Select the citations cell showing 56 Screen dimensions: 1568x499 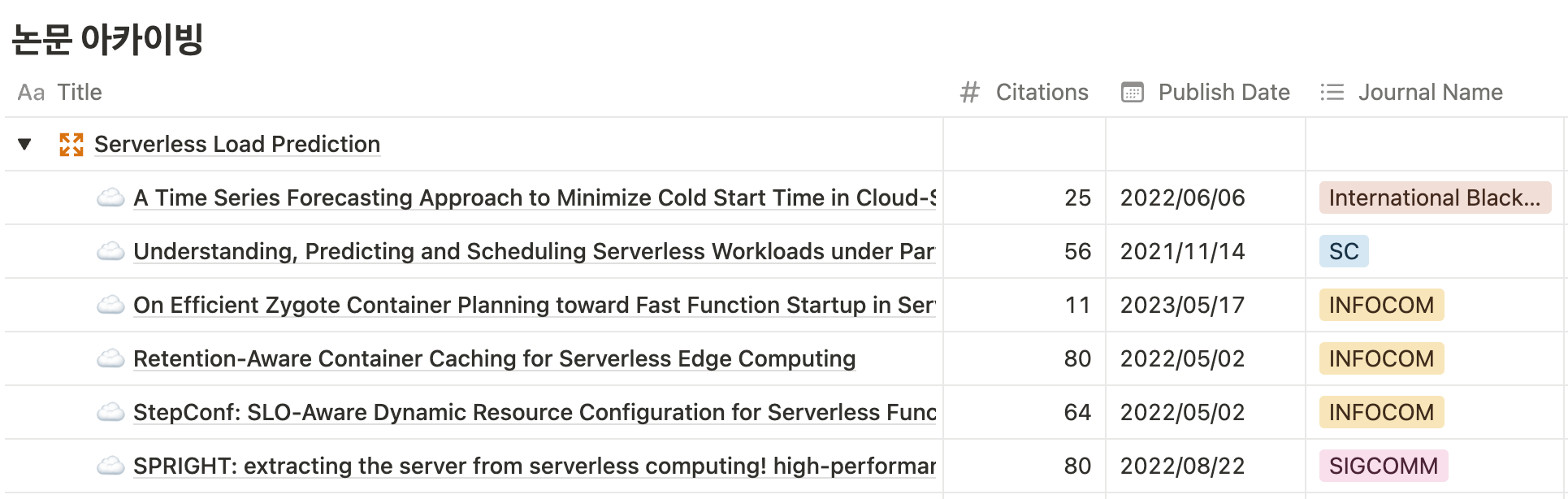pyautogui.click(x=1024, y=251)
